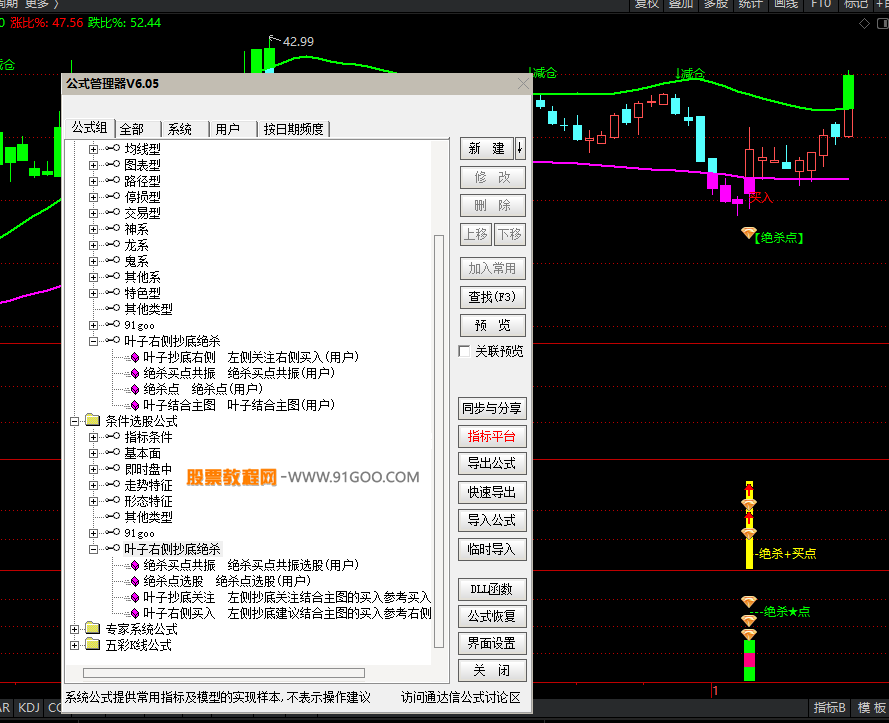Open the red 指标平台 button
Screen dimensions: 889x723
coord(492,436)
